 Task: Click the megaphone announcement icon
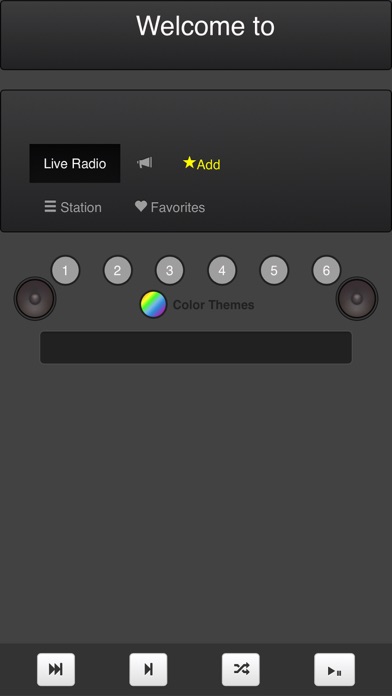point(145,163)
